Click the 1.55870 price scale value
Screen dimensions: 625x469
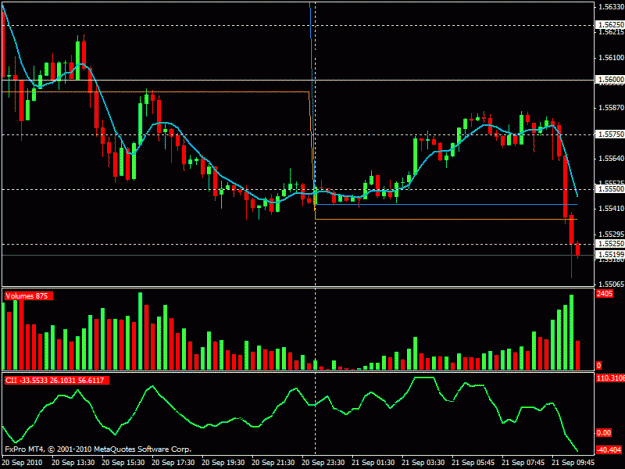click(611, 108)
